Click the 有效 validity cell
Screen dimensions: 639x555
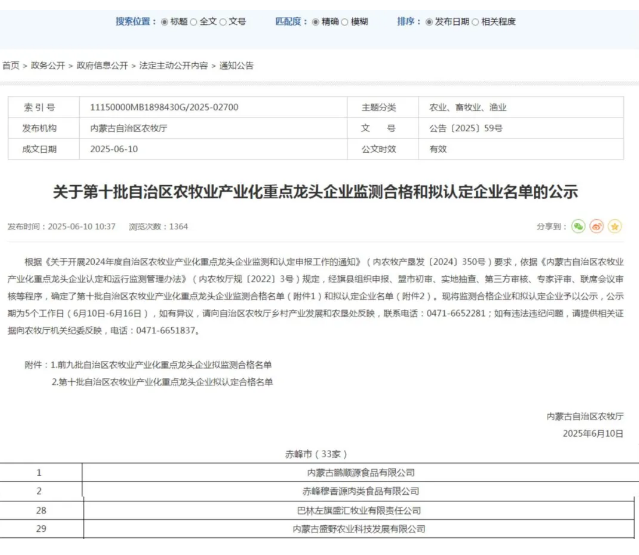pos(521,149)
